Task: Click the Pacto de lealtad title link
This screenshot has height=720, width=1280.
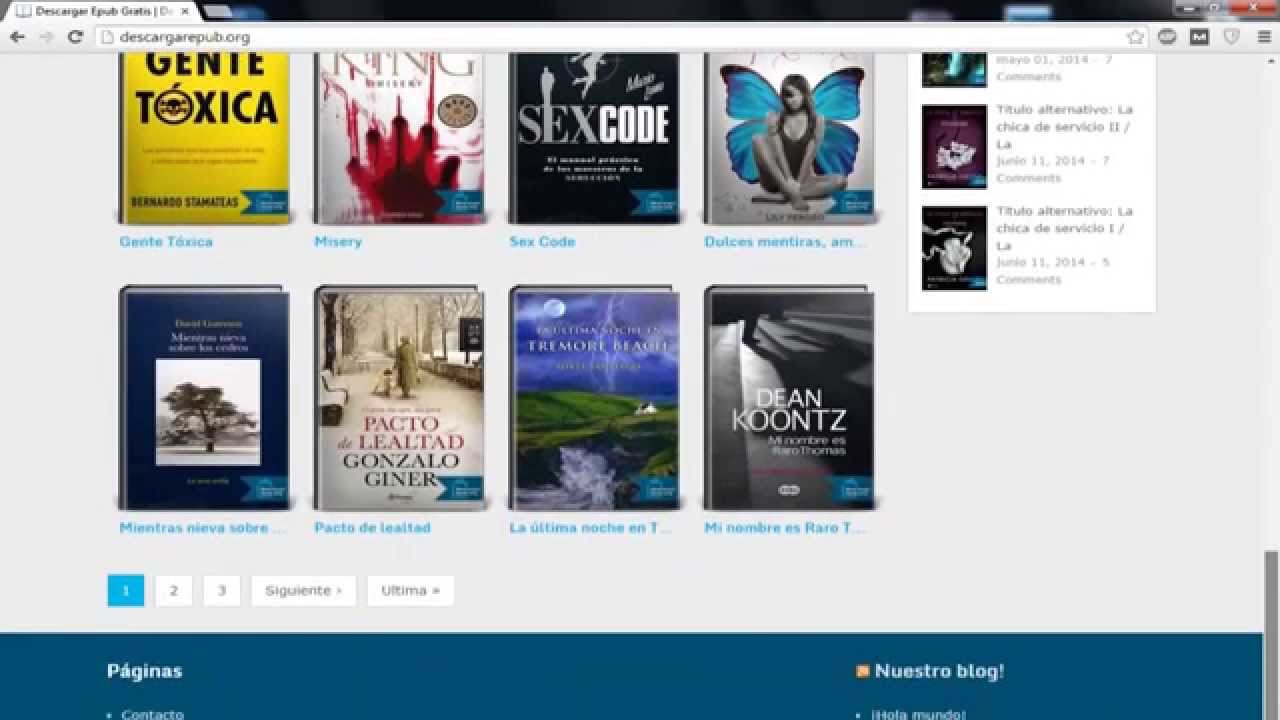Action: coord(372,528)
